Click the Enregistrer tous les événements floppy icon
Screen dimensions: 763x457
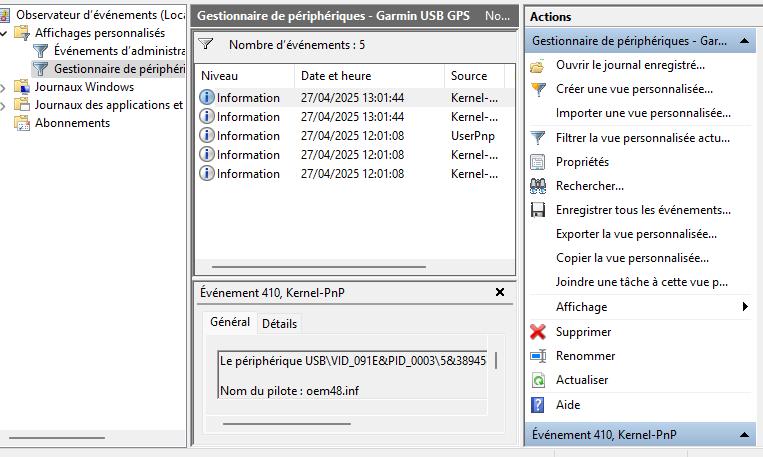point(538,210)
